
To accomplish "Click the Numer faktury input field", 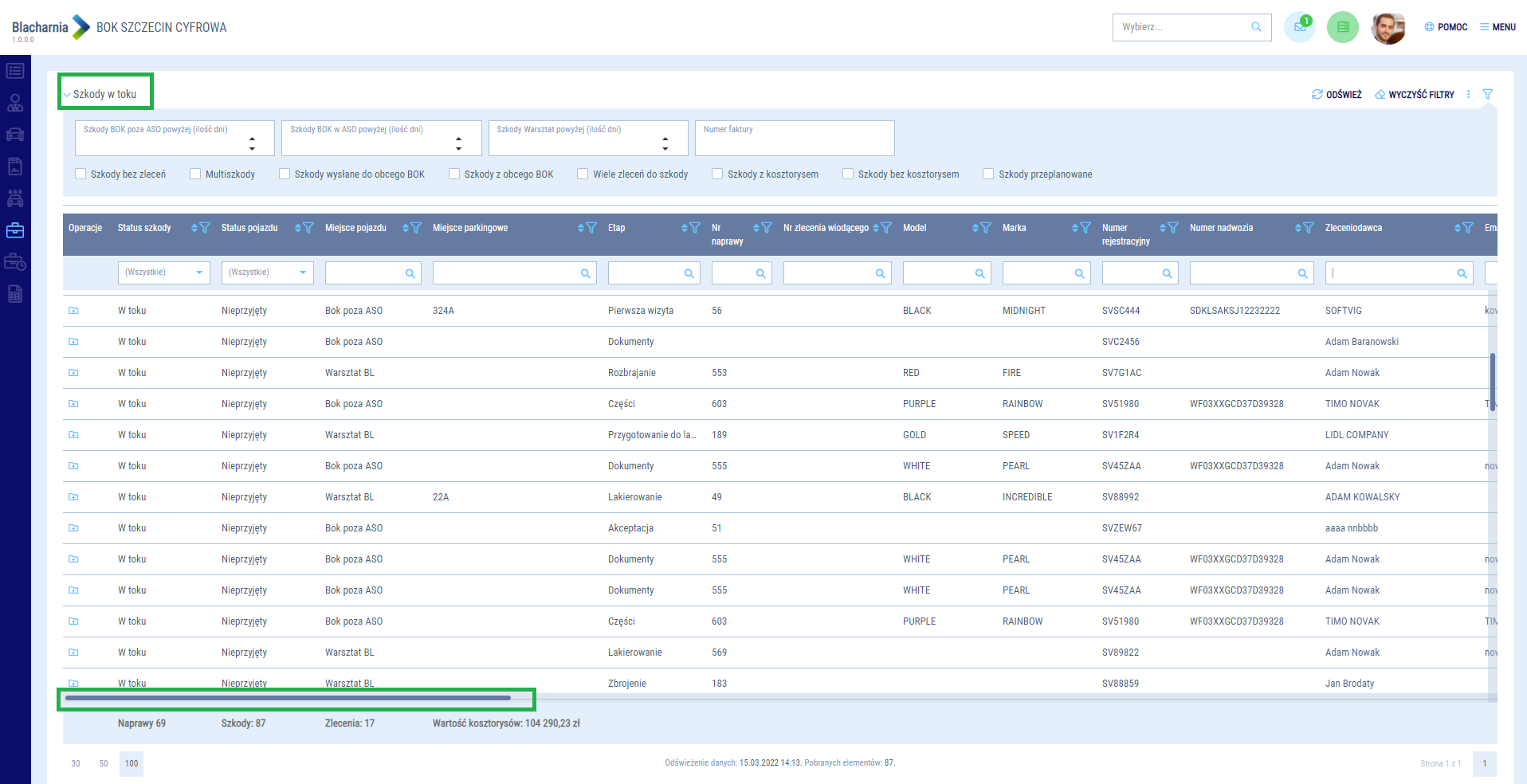I will [794, 139].
